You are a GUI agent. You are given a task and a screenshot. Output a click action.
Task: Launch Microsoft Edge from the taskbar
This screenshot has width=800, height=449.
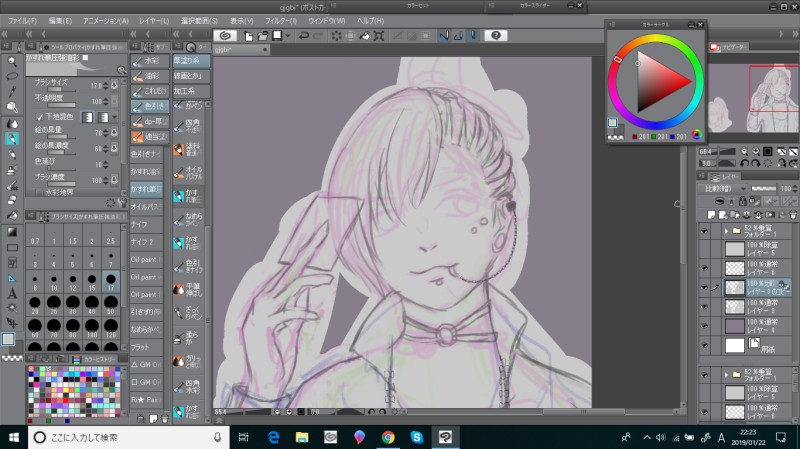click(273, 437)
